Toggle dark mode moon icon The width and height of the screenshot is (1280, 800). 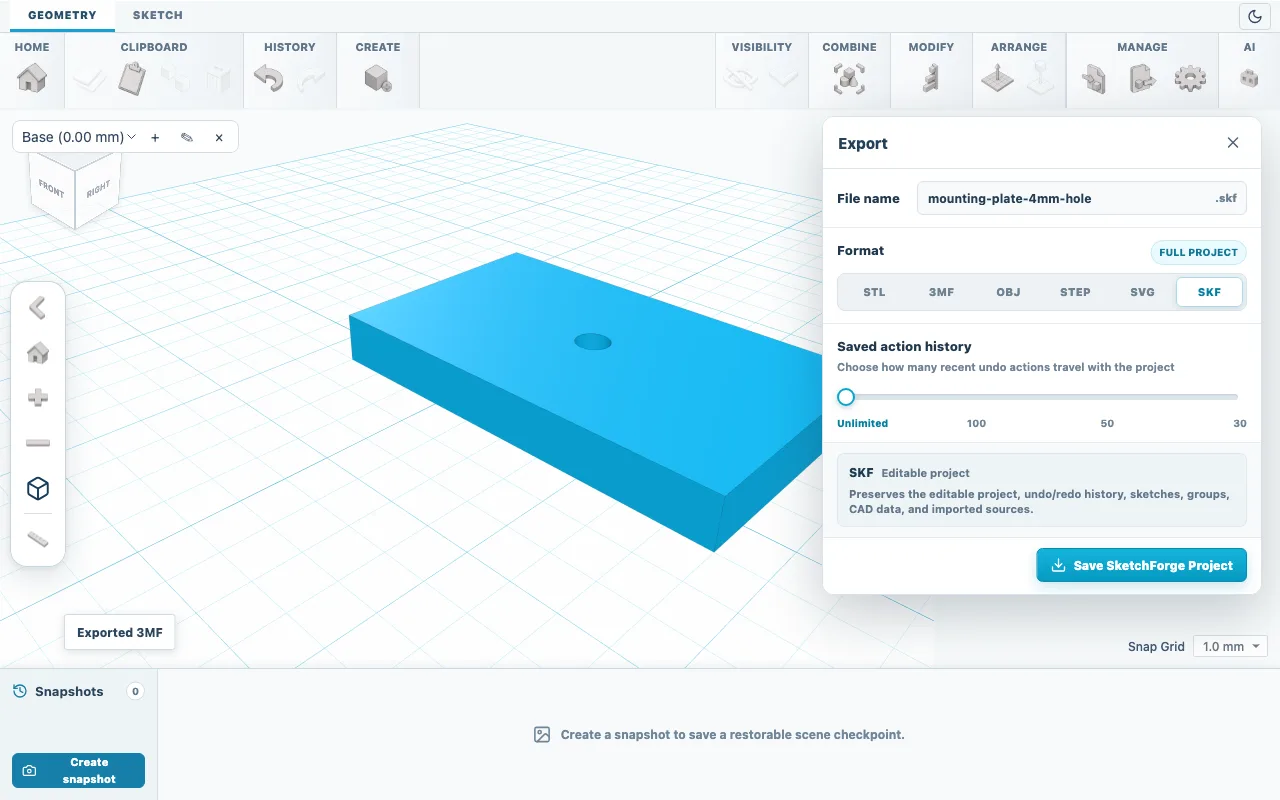tap(1254, 16)
